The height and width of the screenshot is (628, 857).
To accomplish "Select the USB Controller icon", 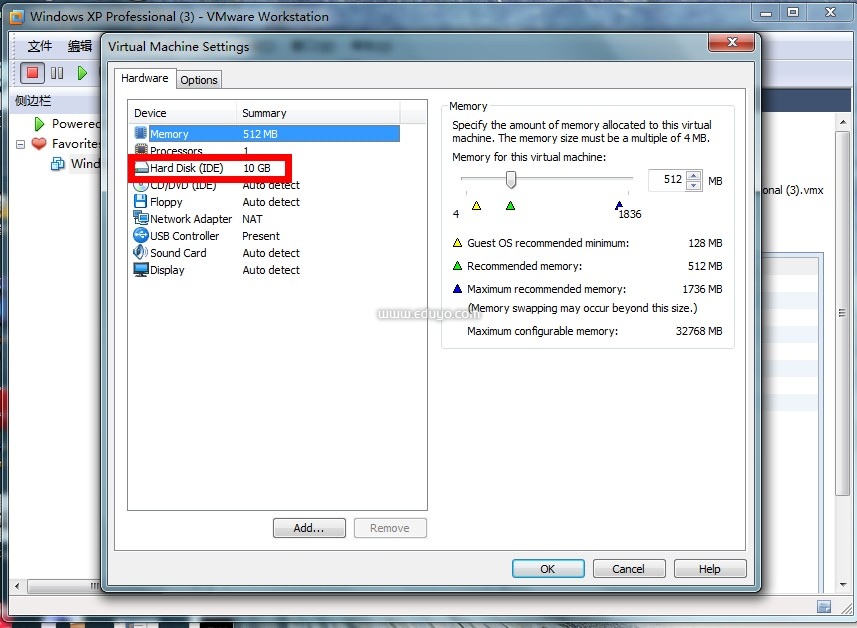I will tap(141, 236).
